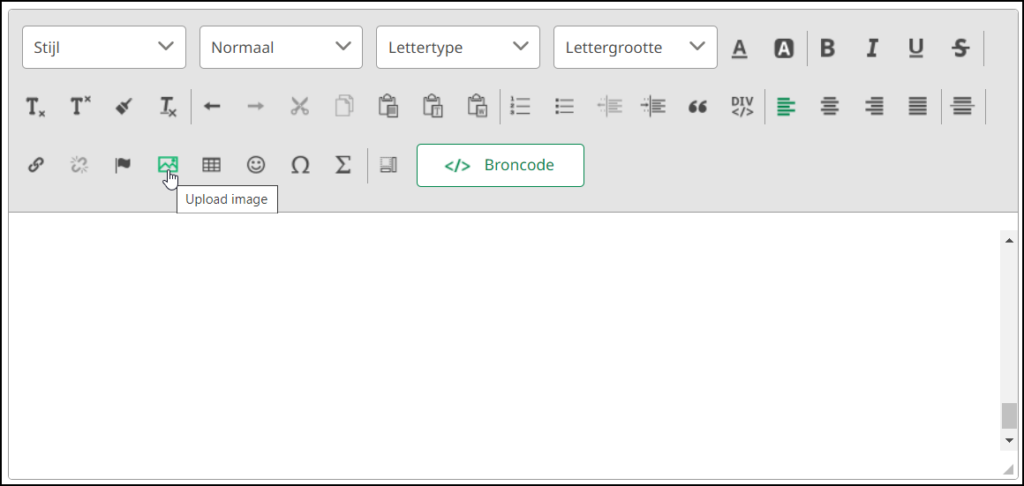The image size is (1024, 486).
Task: Insert a numbered list
Action: point(520,106)
